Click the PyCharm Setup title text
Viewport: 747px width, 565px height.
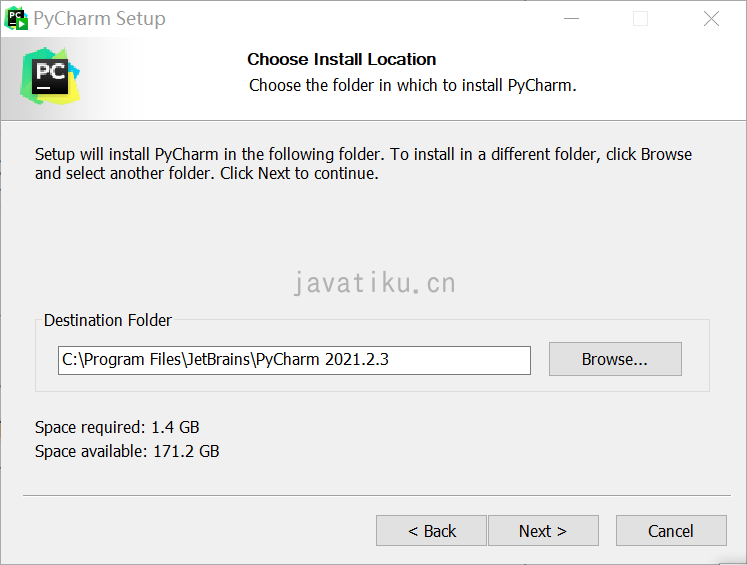click(x=100, y=19)
